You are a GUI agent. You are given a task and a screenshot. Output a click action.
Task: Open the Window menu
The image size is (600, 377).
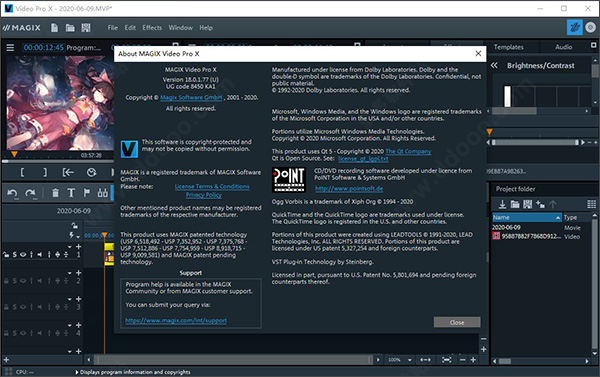tap(181, 28)
